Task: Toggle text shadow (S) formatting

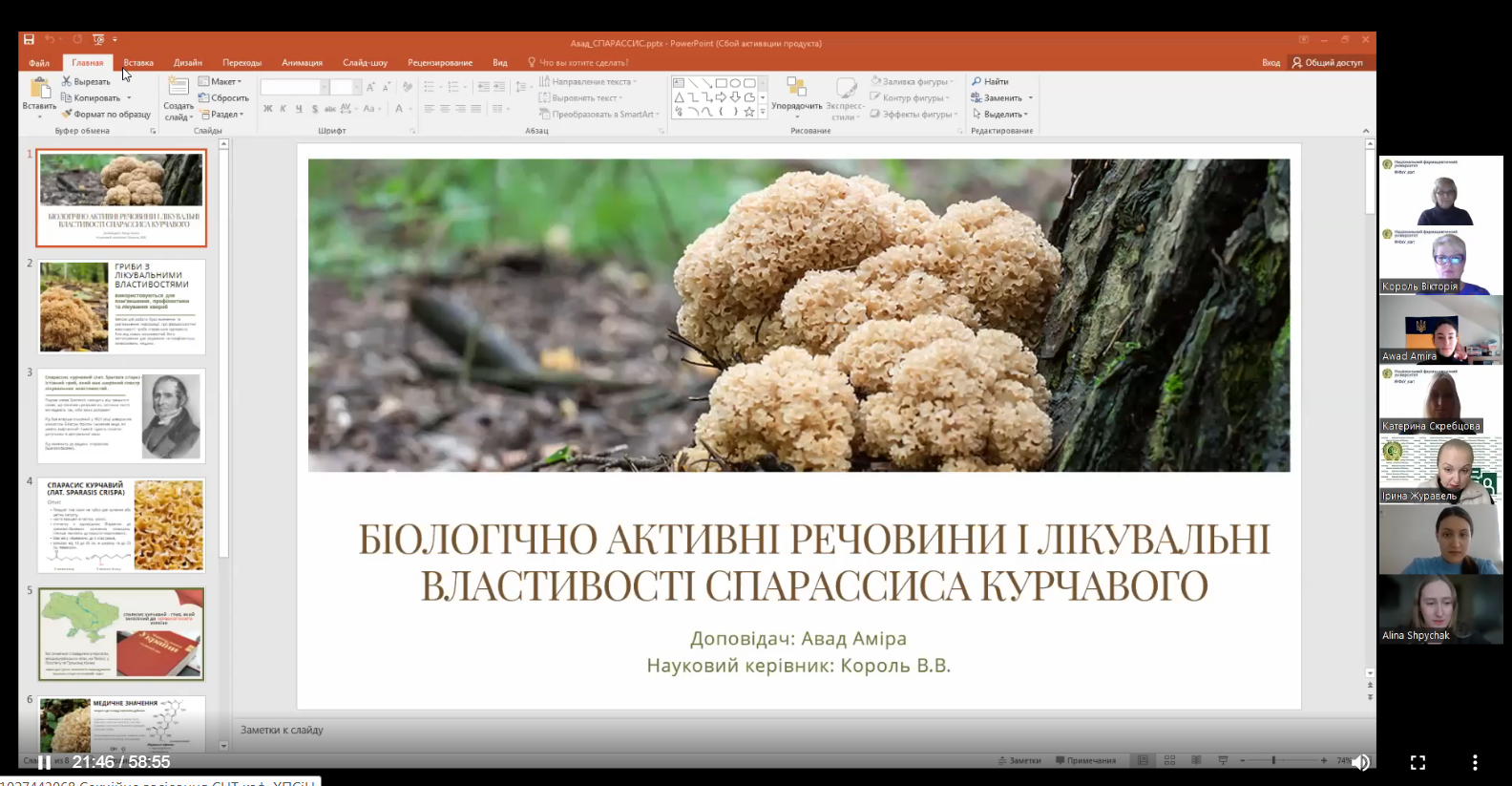Action: click(315, 109)
